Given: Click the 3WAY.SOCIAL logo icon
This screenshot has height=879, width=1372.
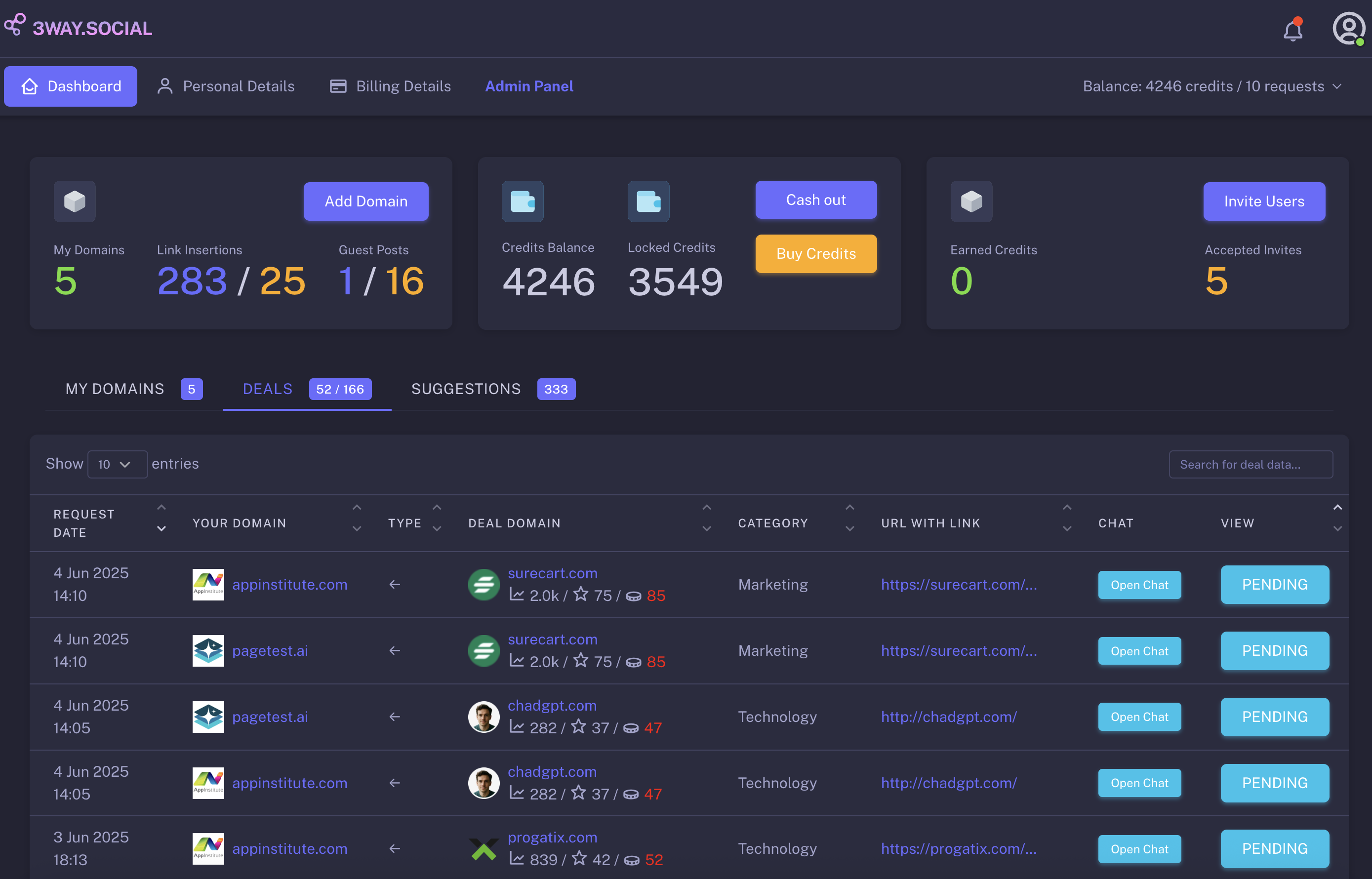Looking at the screenshot, I should point(15,25).
